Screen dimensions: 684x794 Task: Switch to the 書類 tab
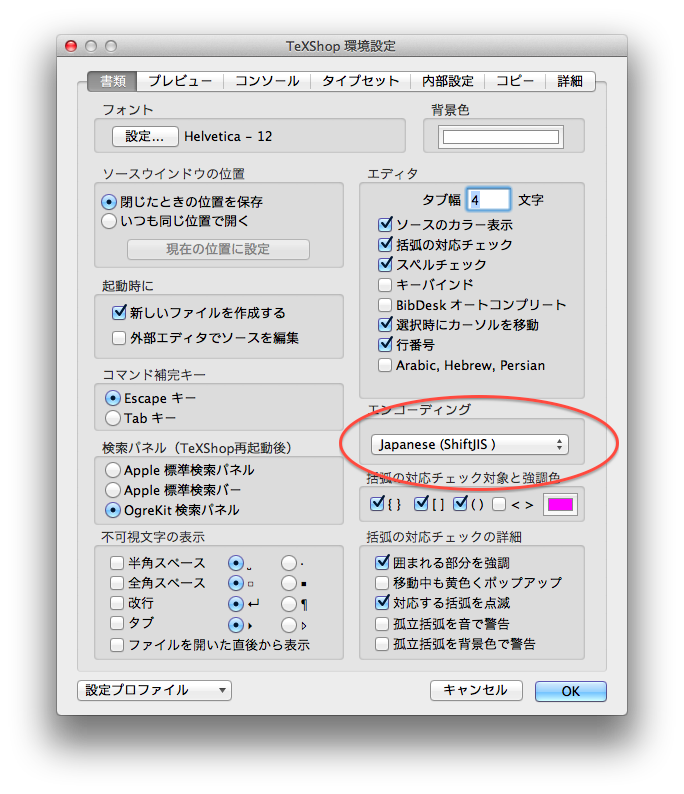112,81
